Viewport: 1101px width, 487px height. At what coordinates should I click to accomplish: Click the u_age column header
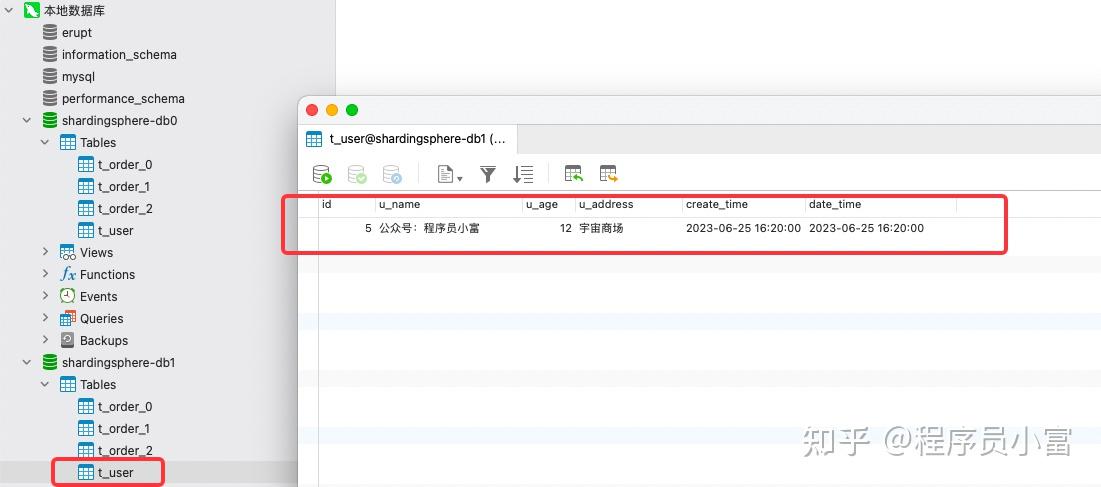[x=549, y=204]
